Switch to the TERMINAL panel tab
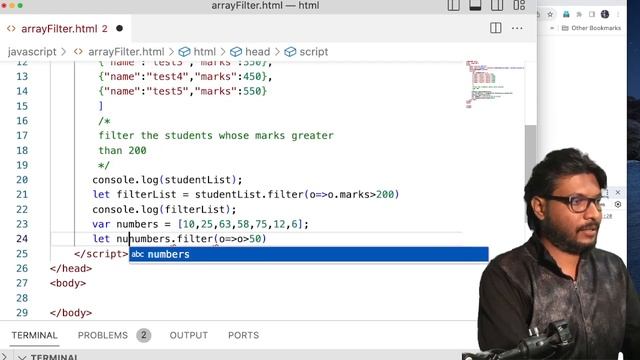This screenshot has width=640, height=360. pyautogui.click(x=34, y=335)
